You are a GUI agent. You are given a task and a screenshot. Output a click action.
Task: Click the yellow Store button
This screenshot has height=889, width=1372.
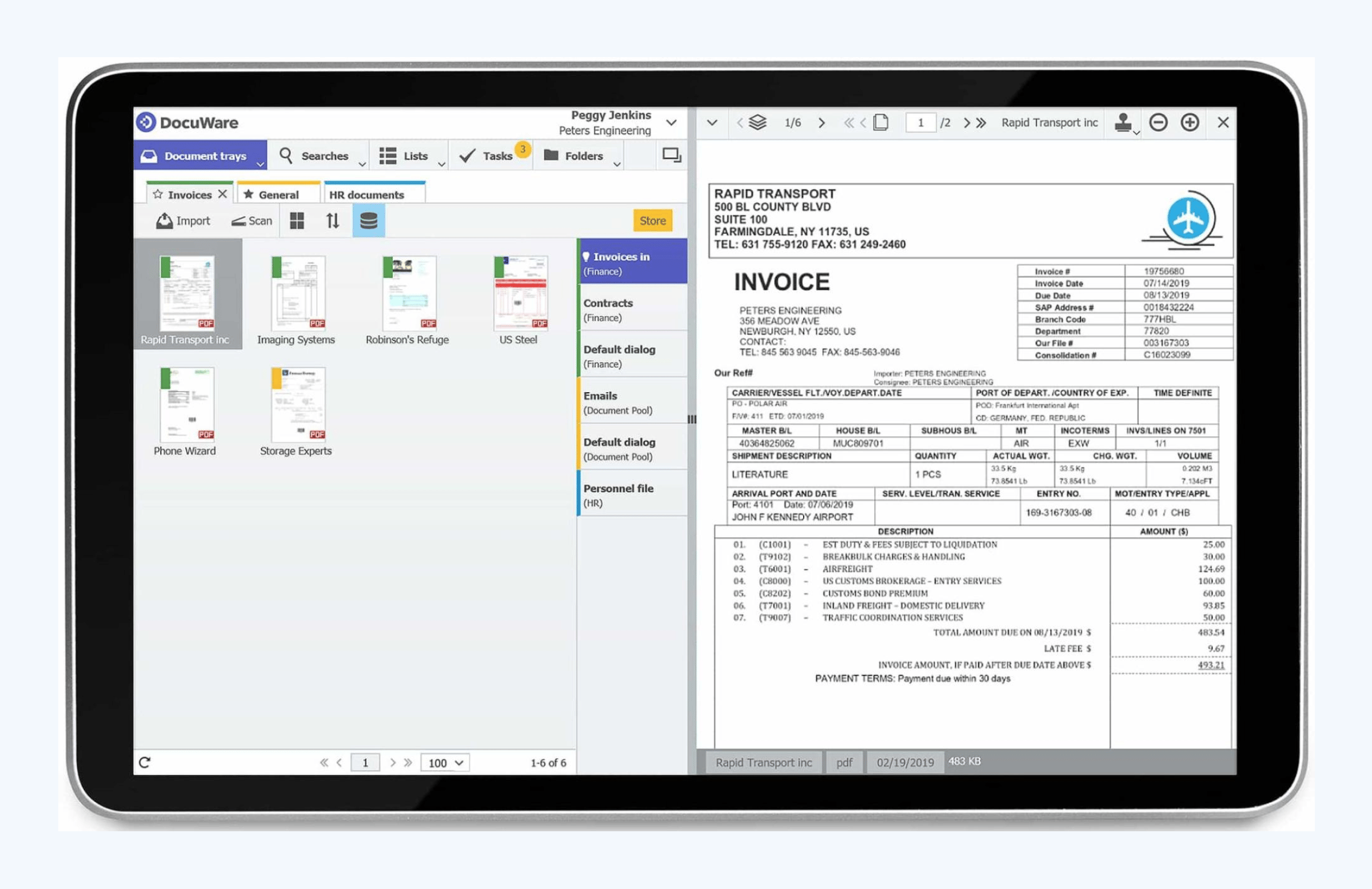click(x=653, y=220)
